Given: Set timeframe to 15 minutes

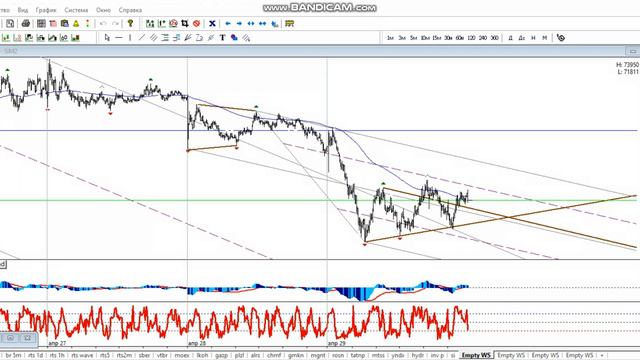Looking at the screenshot, I should coord(437,38).
